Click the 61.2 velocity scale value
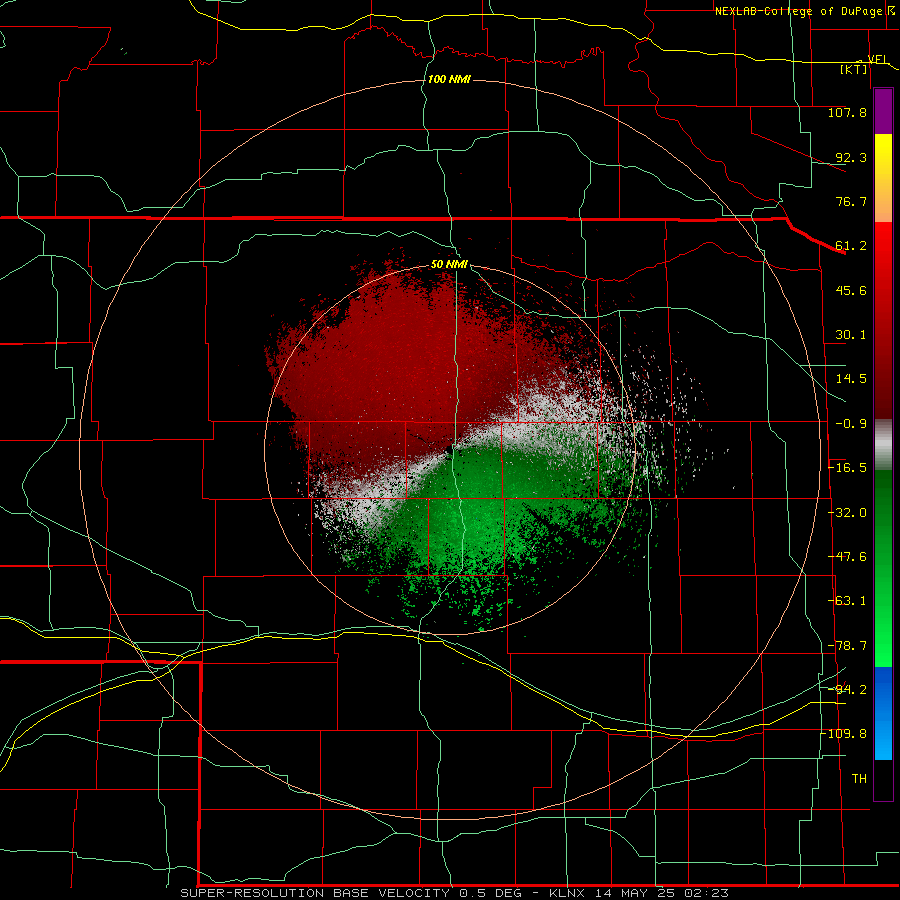This screenshot has height=900, width=900. [851, 246]
